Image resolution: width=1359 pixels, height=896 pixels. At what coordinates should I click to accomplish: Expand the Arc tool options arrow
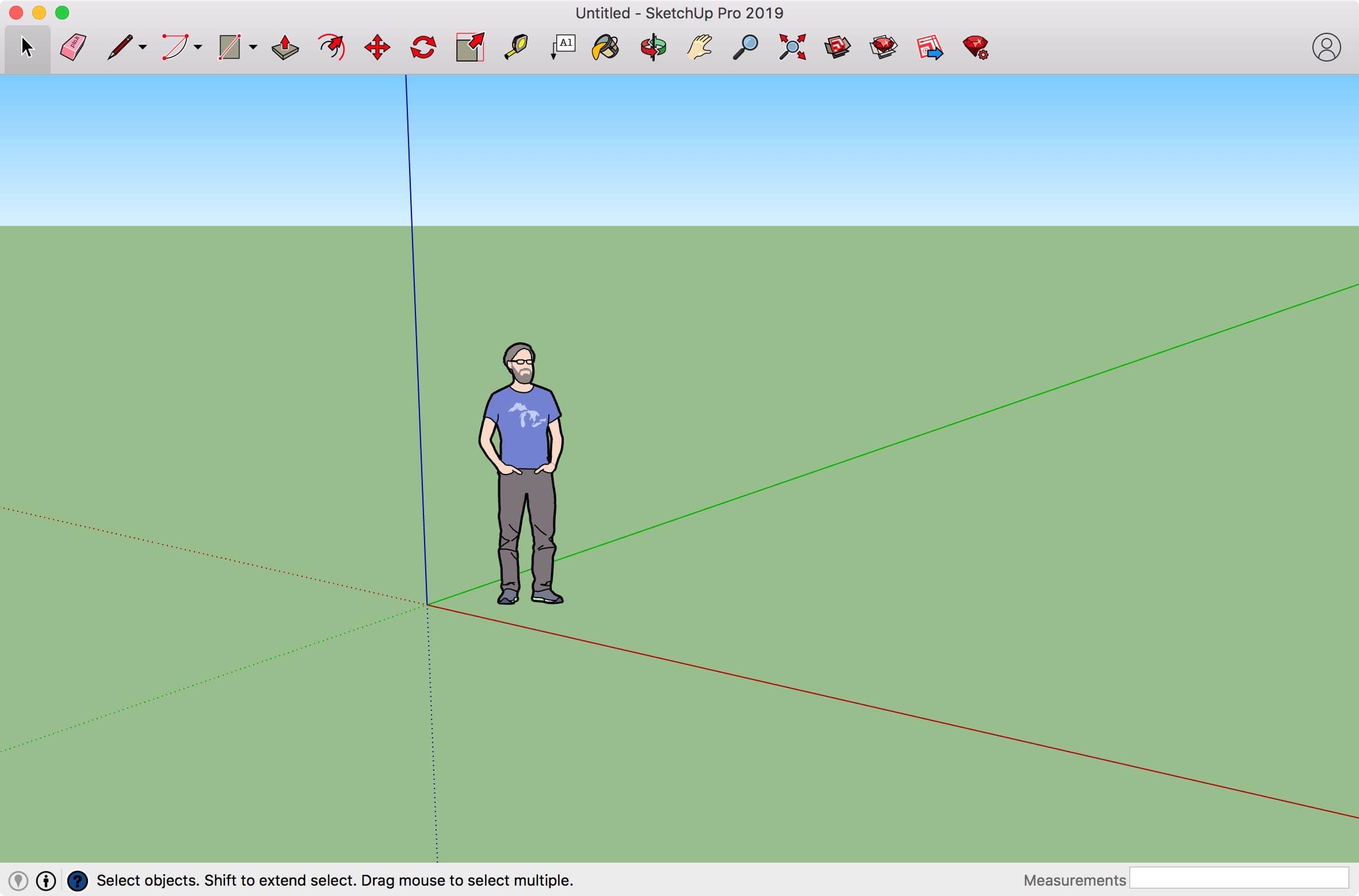pos(197,48)
